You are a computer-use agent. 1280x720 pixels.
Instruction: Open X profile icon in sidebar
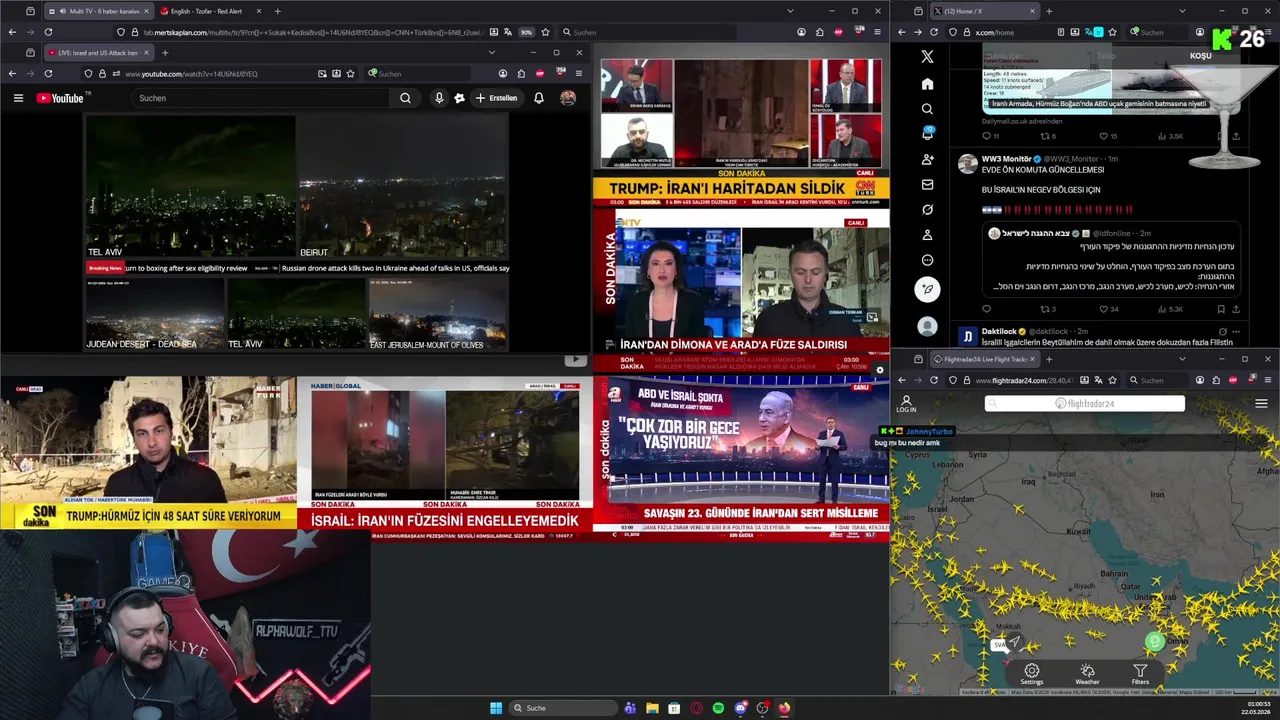(927, 235)
